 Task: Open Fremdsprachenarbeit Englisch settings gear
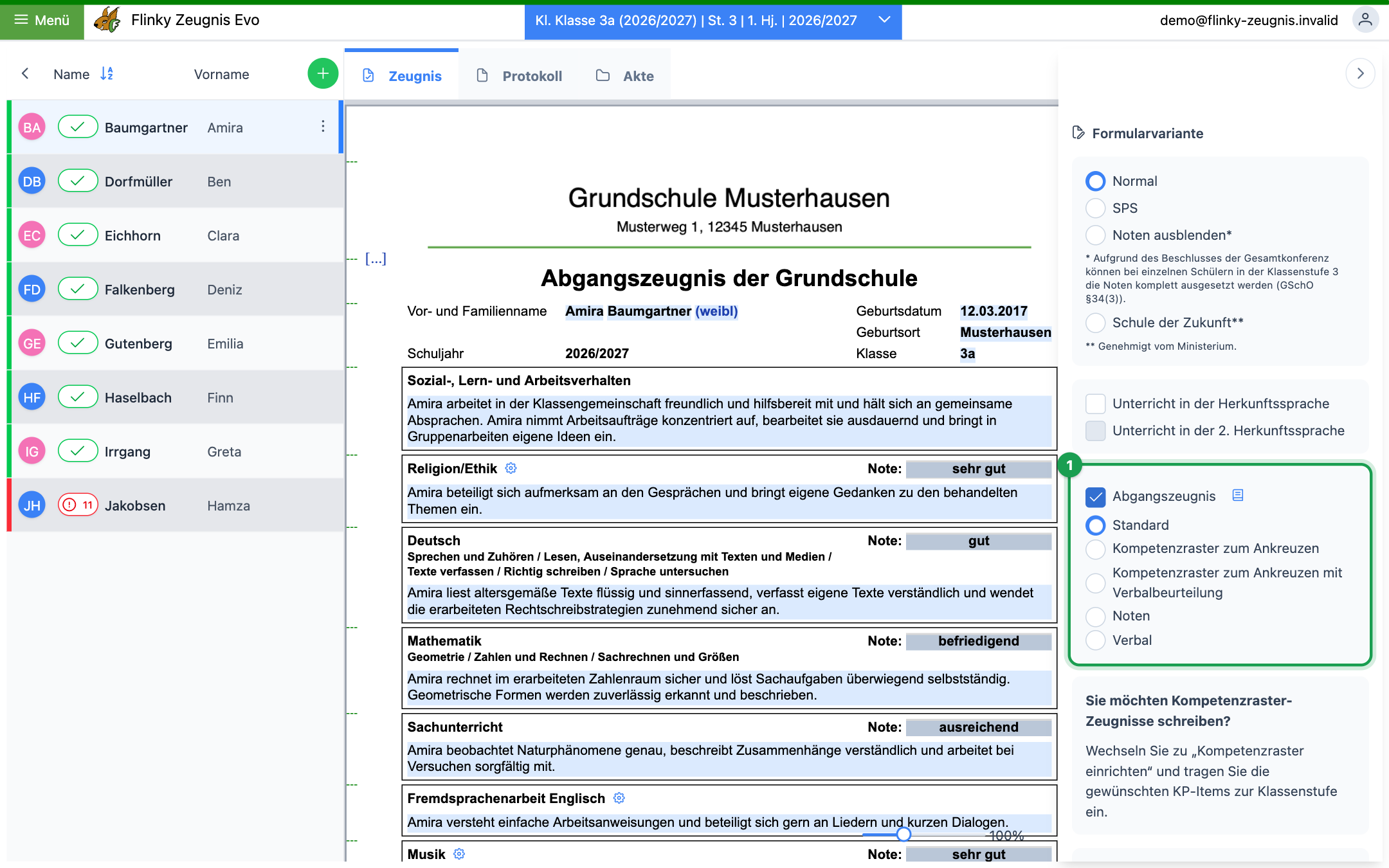(619, 798)
